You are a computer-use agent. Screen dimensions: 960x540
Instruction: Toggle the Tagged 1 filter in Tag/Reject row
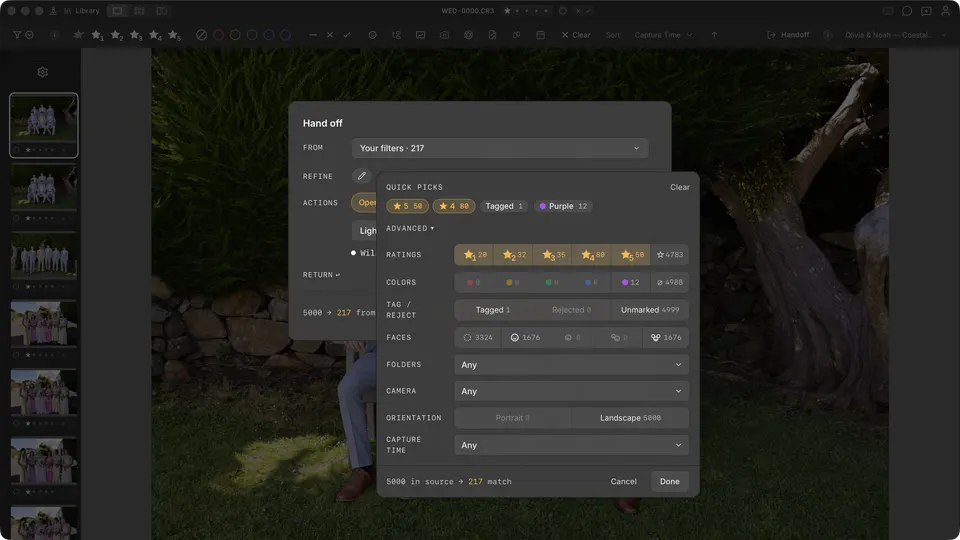[493, 310]
